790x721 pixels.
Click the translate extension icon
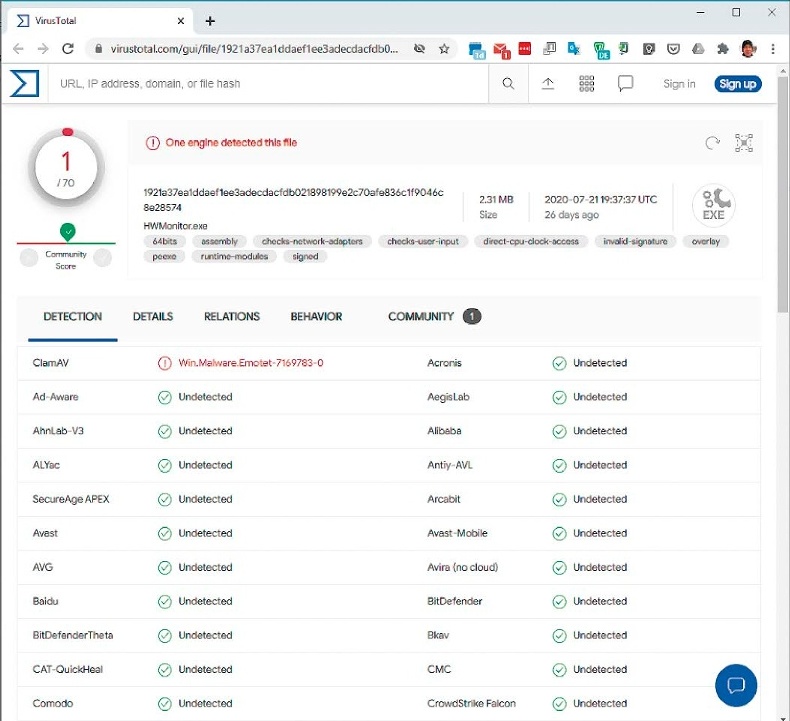pos(574,49)
